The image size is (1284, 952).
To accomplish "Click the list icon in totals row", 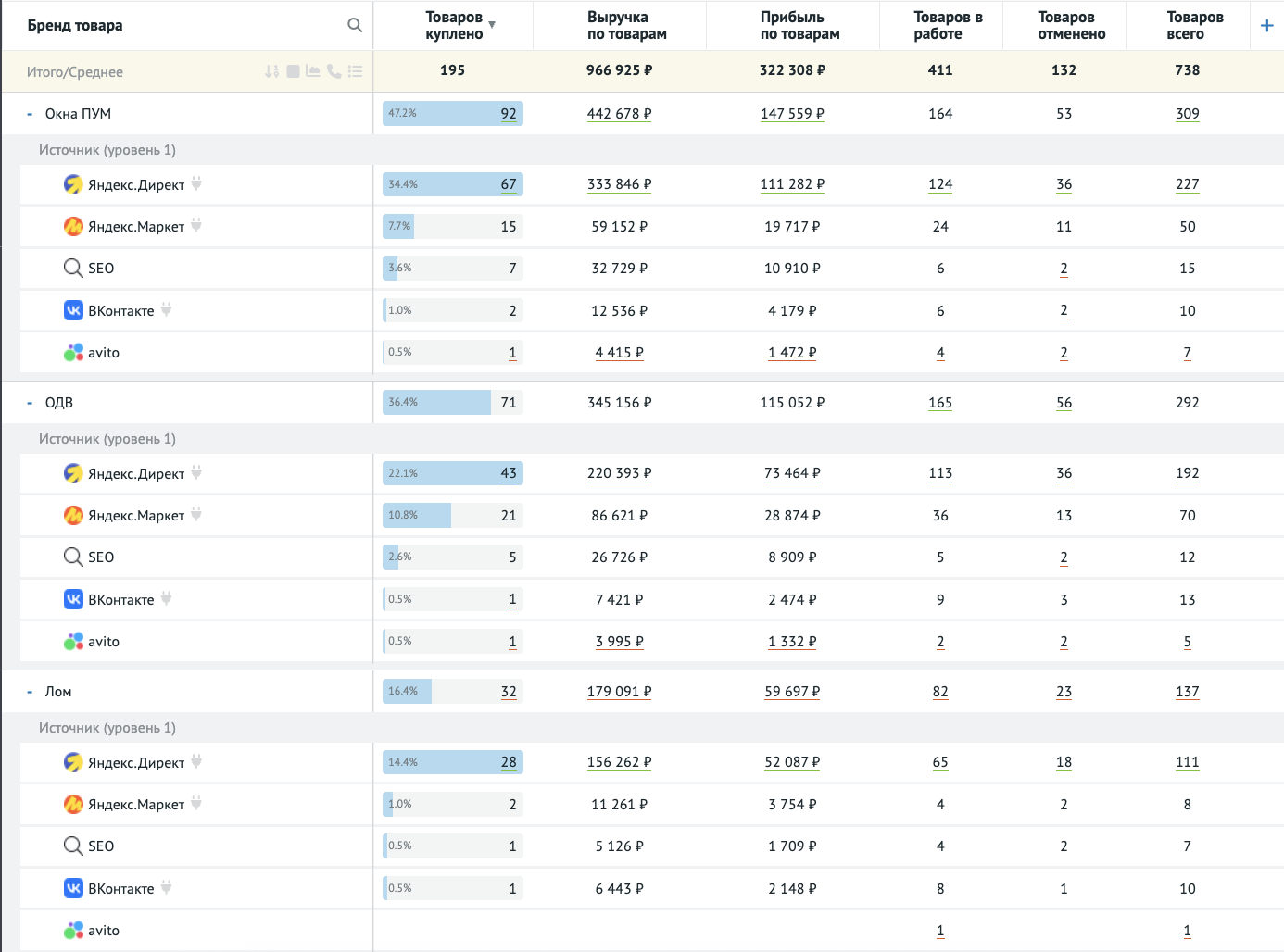I will [355, 71].
